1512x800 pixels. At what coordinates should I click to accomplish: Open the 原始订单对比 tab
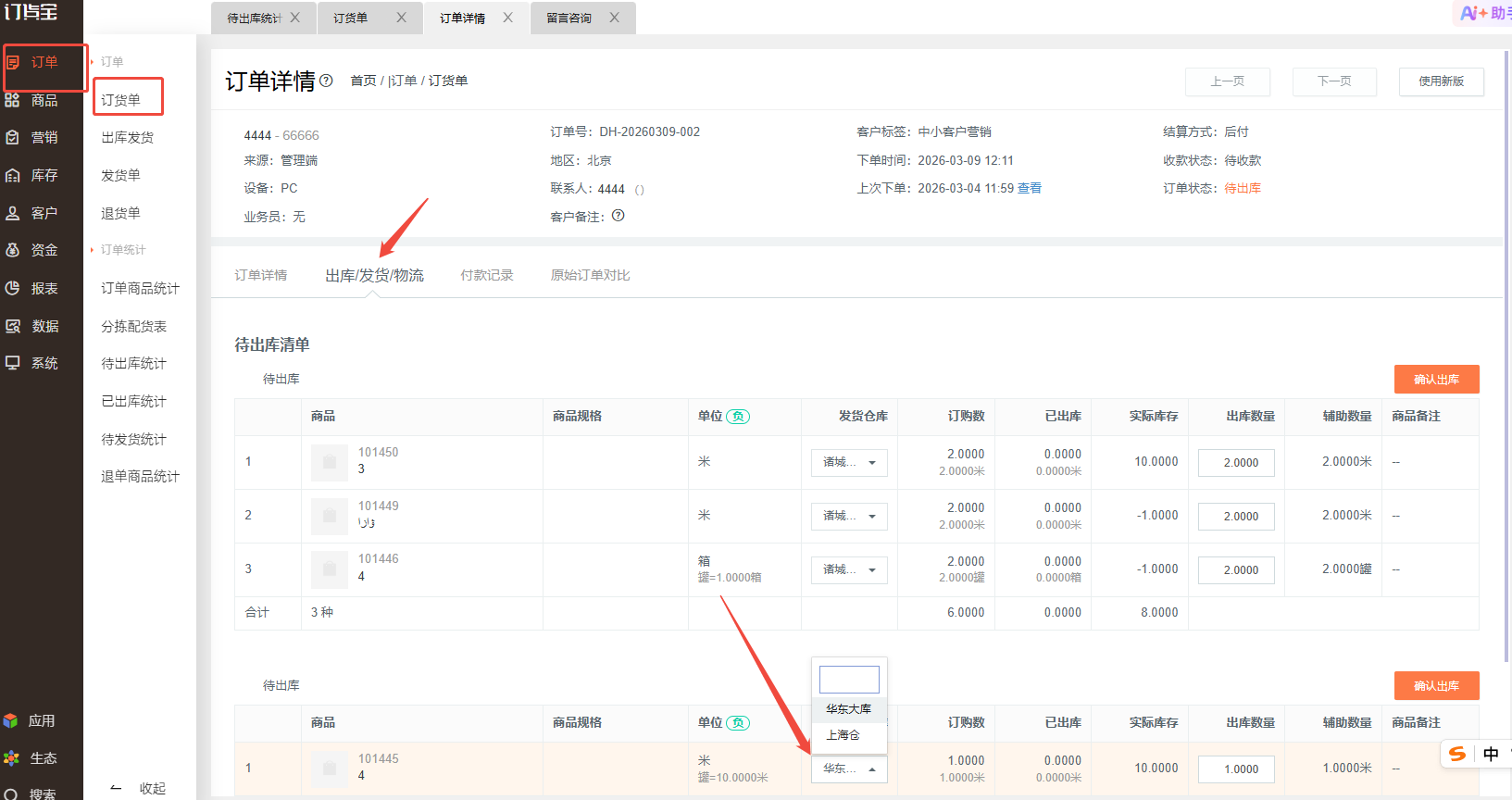[x=590, y=275]
